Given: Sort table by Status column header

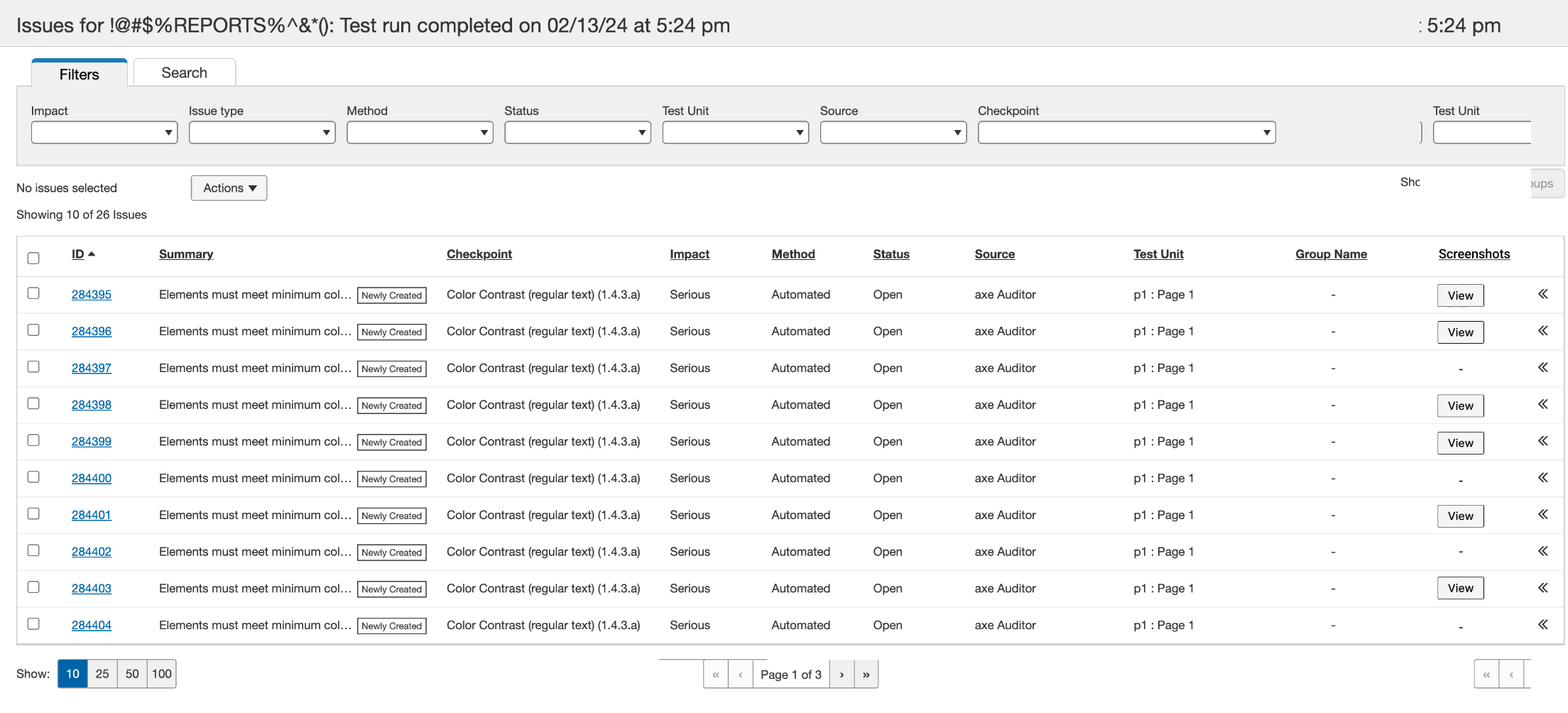Looking at the screenshot, I should tap(891, 254).
